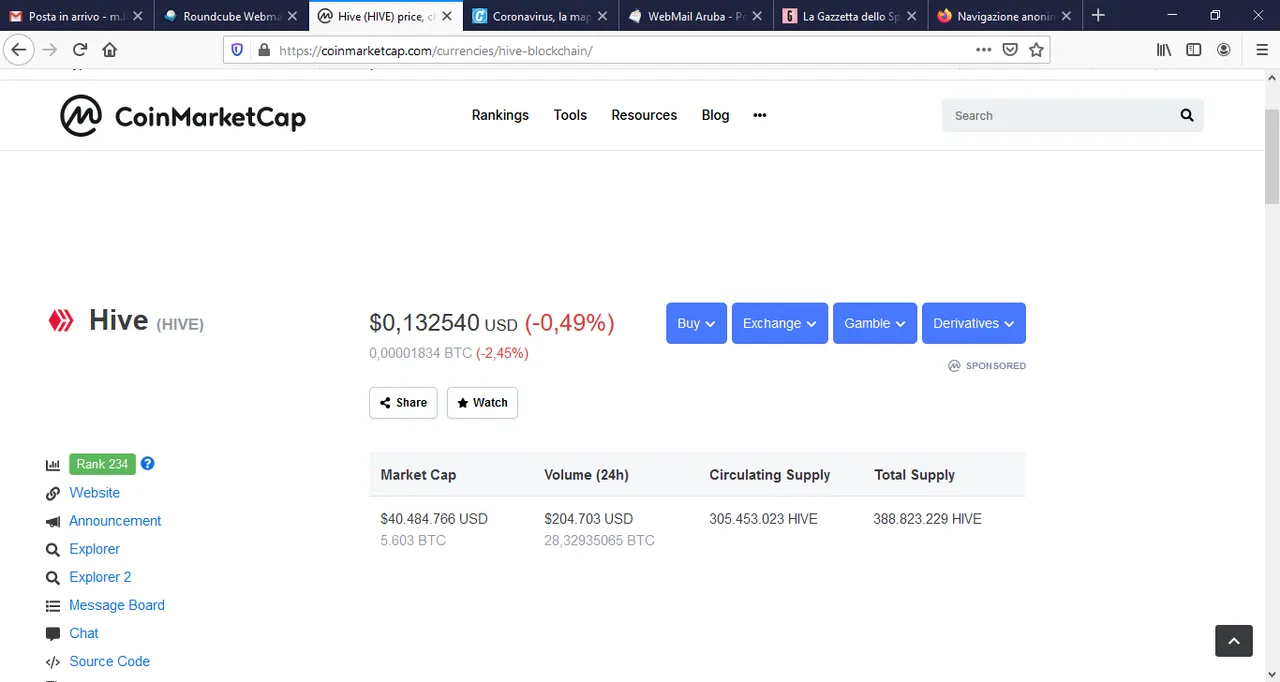Click the $40.484.766 USD market cap value

[434, 519]
